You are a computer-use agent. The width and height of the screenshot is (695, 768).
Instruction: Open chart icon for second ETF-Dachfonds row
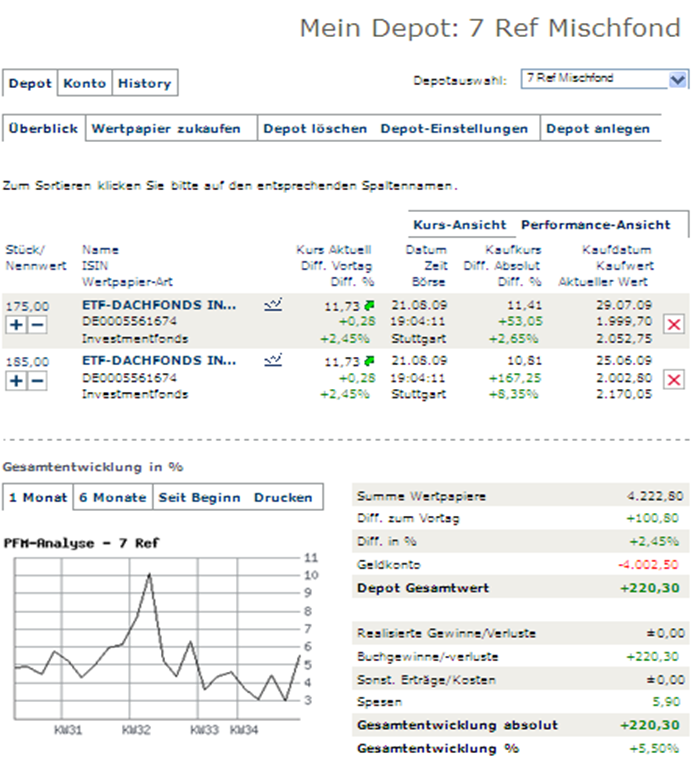click(x=273, y=359)
